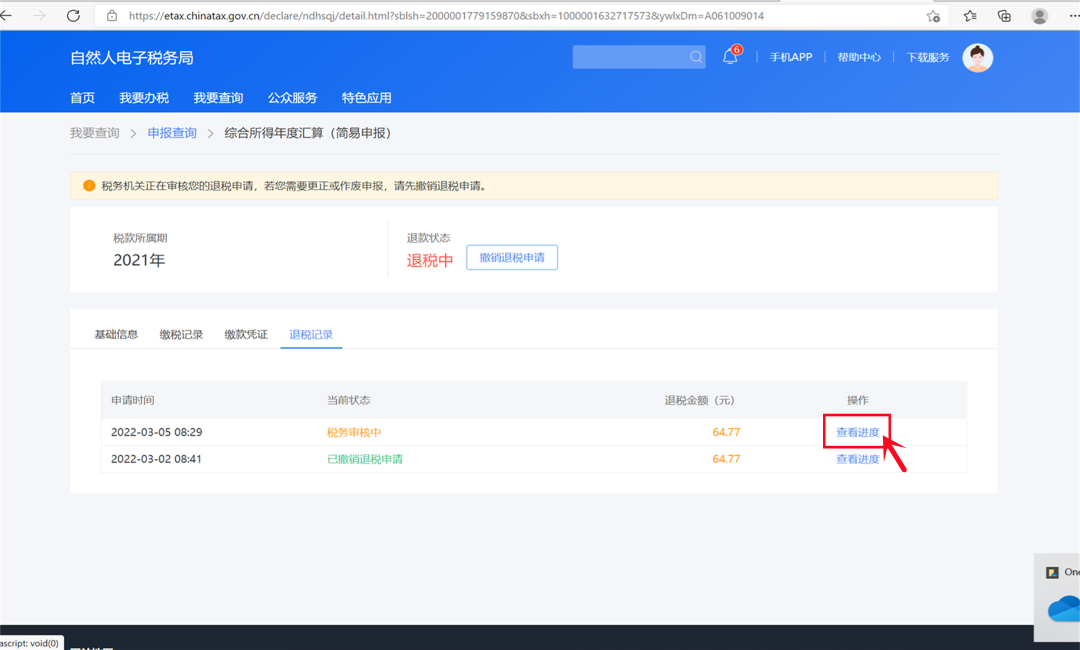
Task: Open browser settings ellipsis menu
Action: tap(1074, 15)
